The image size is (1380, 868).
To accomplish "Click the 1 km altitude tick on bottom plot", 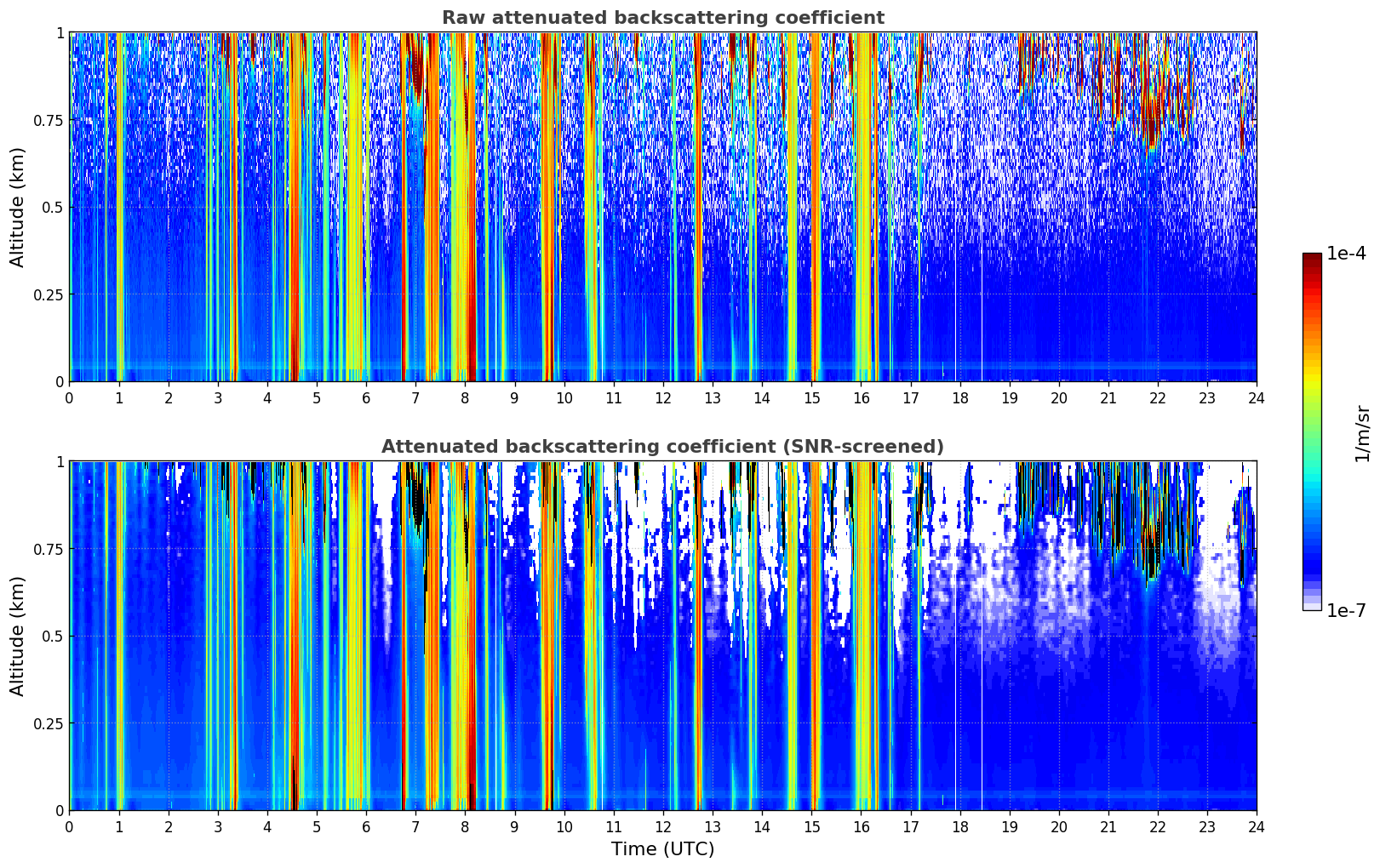I will [60, 461].
